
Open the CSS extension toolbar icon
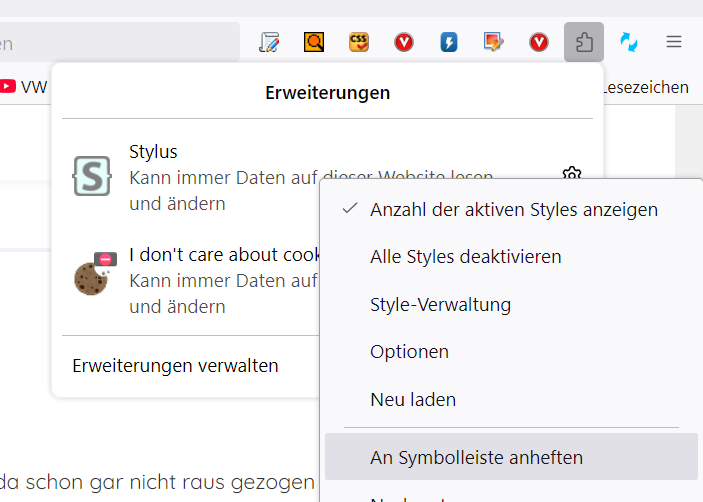click(359, 42)
